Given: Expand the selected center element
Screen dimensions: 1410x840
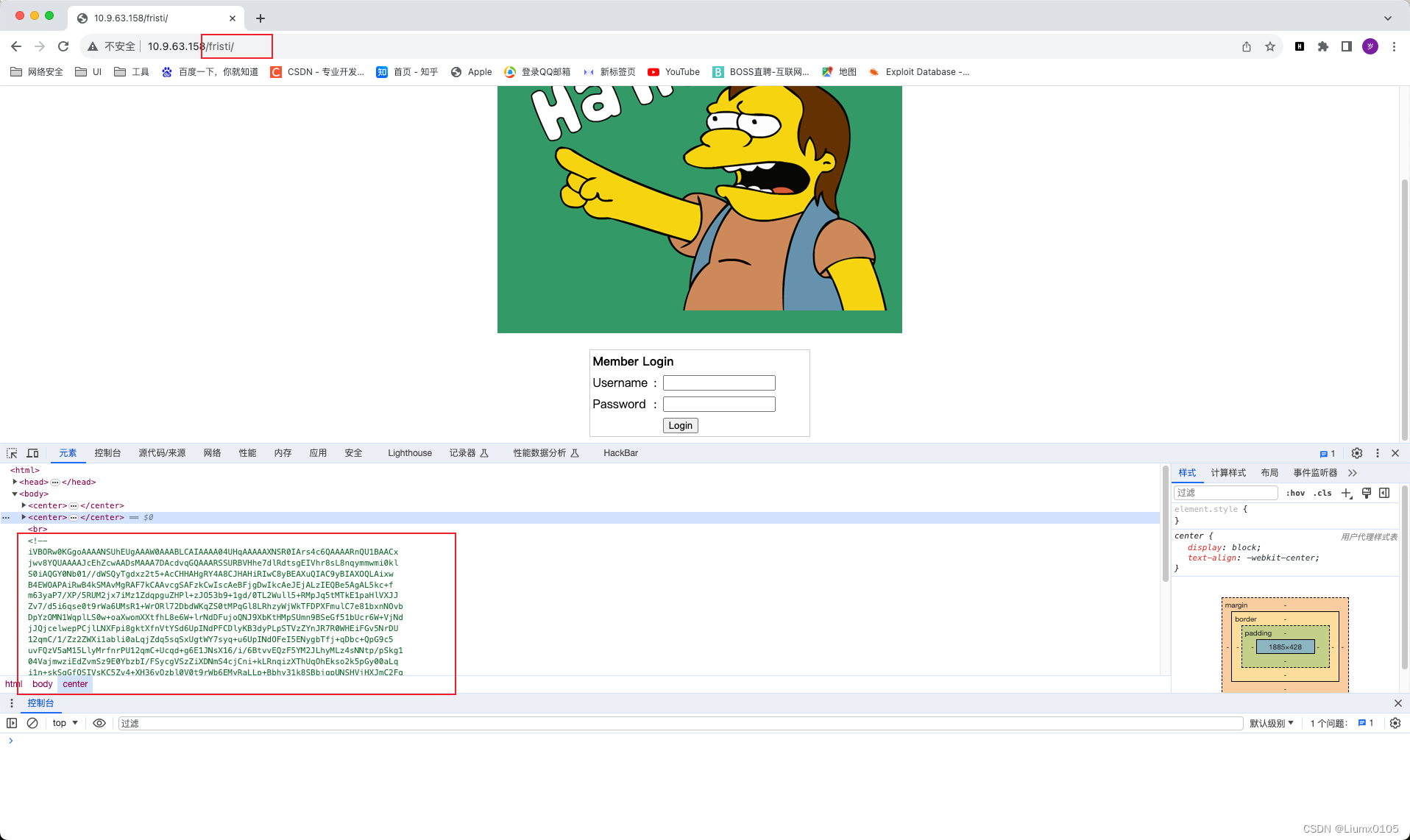Looking at the screenshot, I should (x=24, y=517).
